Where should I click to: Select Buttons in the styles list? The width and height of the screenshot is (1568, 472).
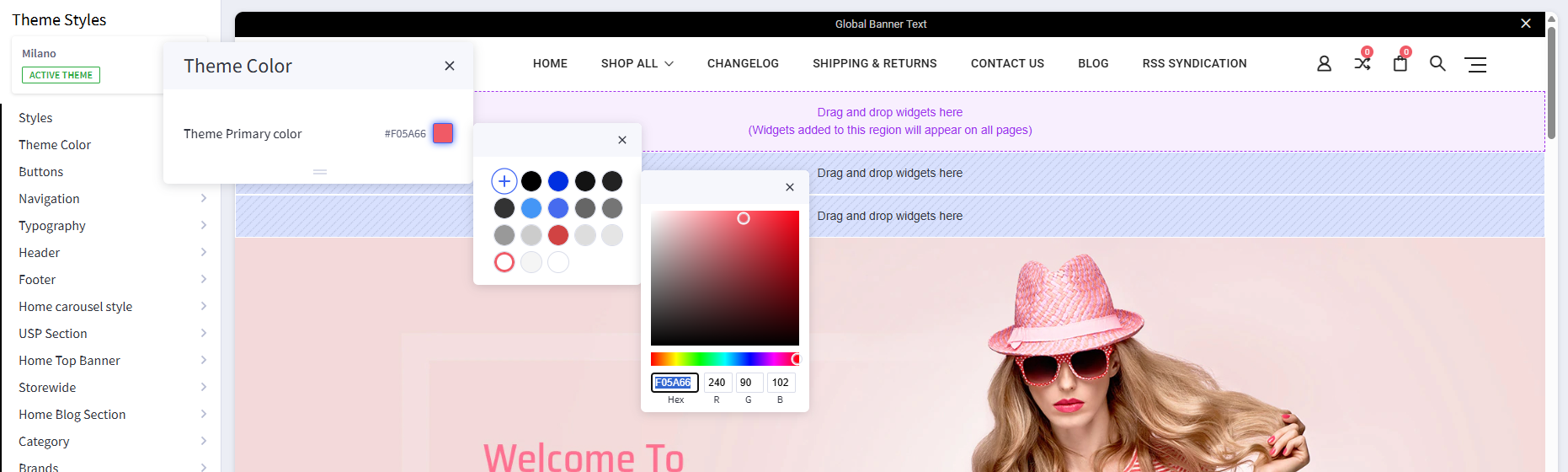pyautogui.click(x=41, y=172)
